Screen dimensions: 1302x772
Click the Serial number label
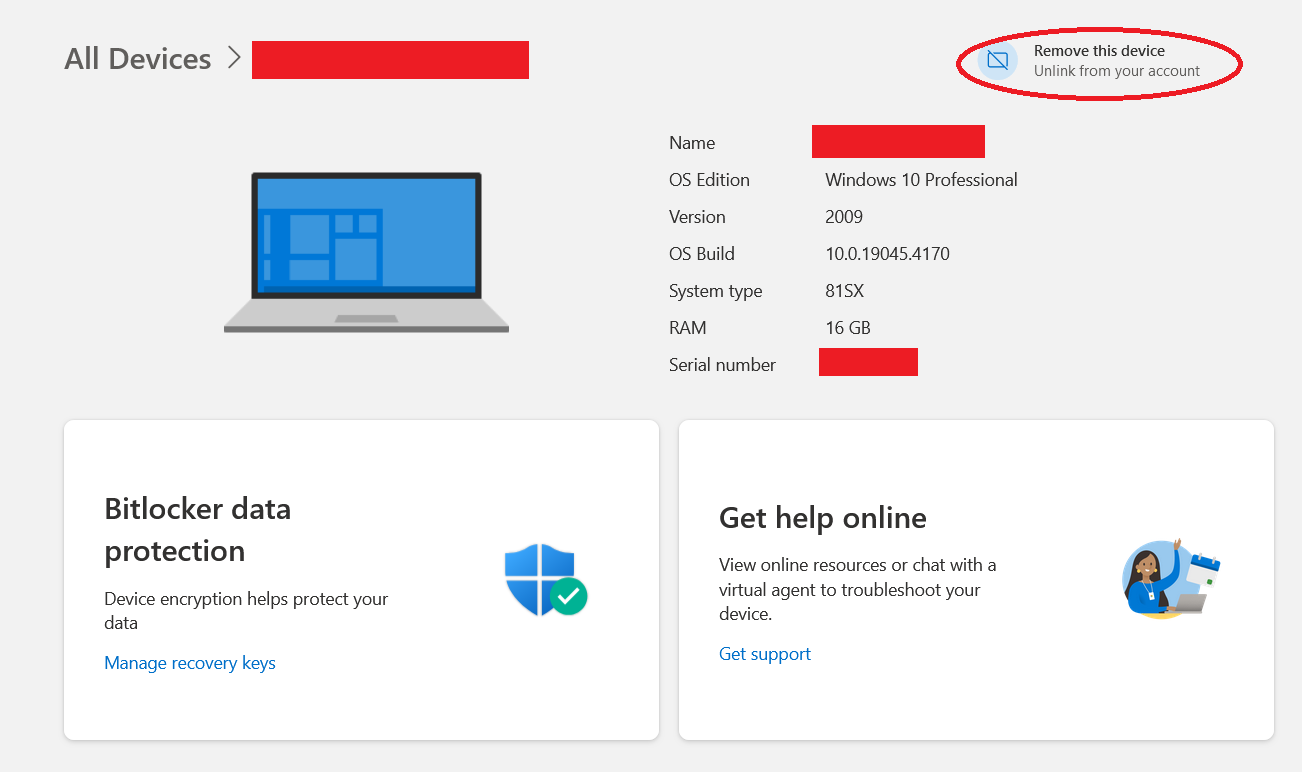[722, 365]
